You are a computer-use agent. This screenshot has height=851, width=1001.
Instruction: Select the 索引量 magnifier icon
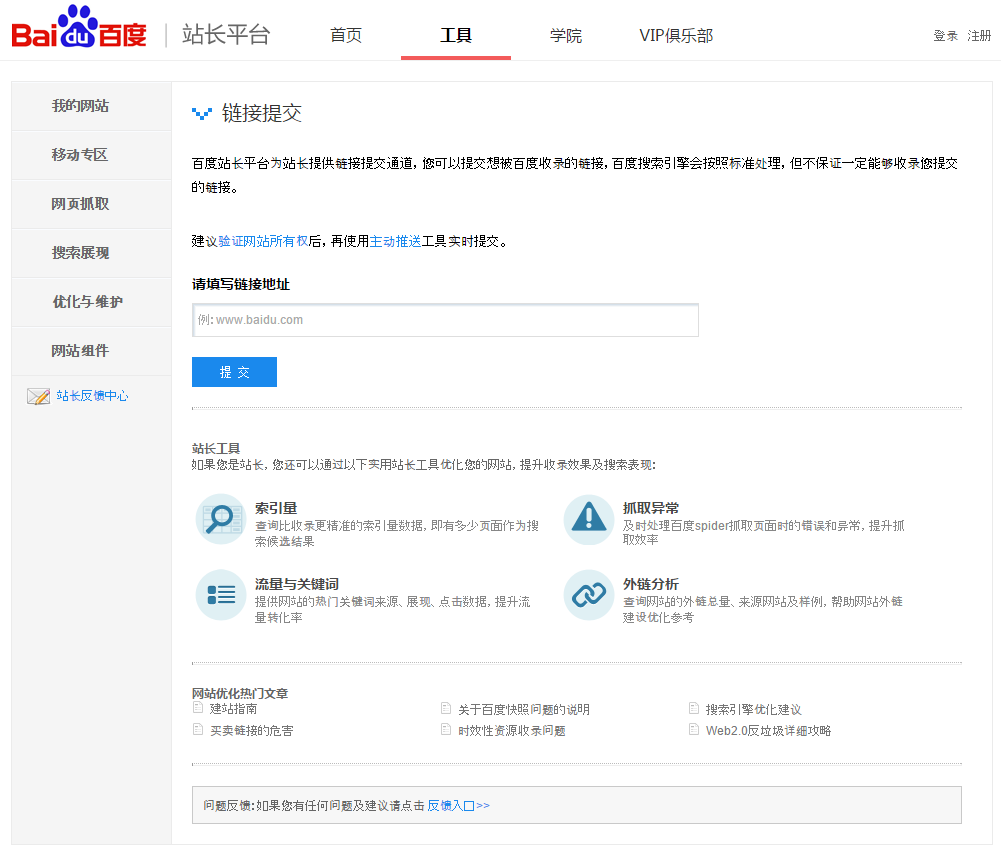220,520
